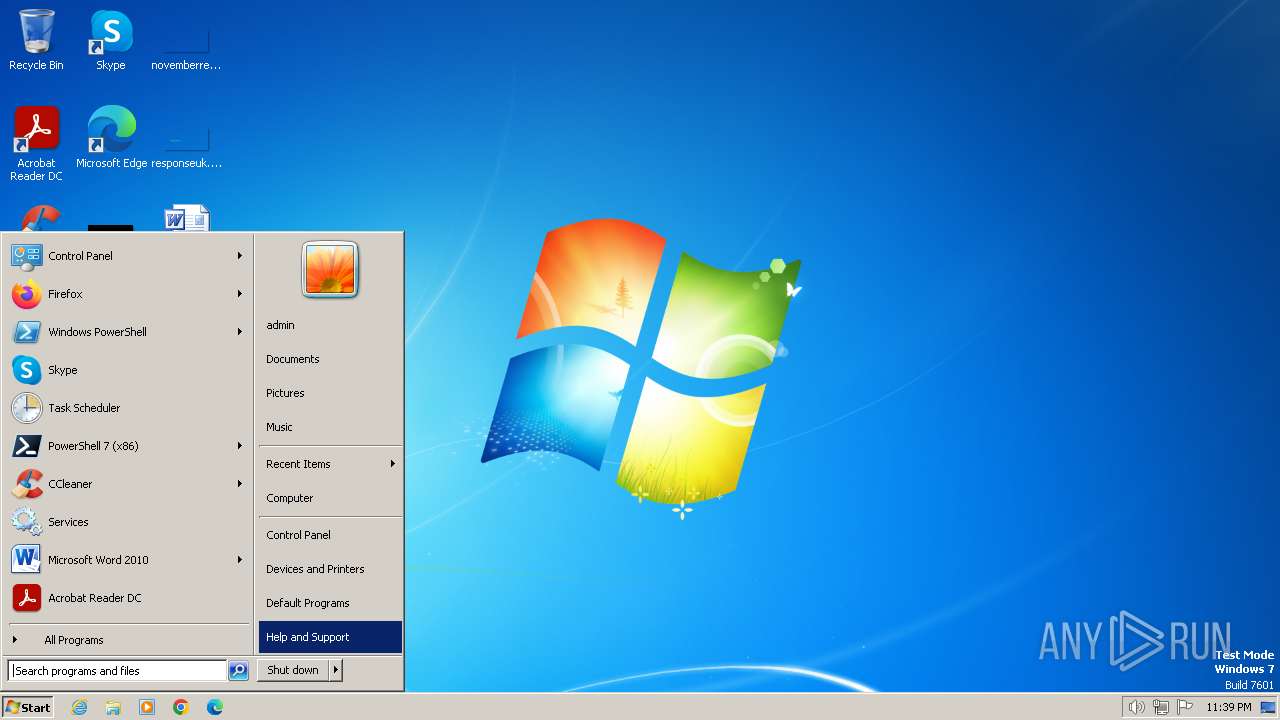1280x720 pixels.
Task: Open Acrobat Reader DC desktop shortcut
Action: (x=36, y=143)
